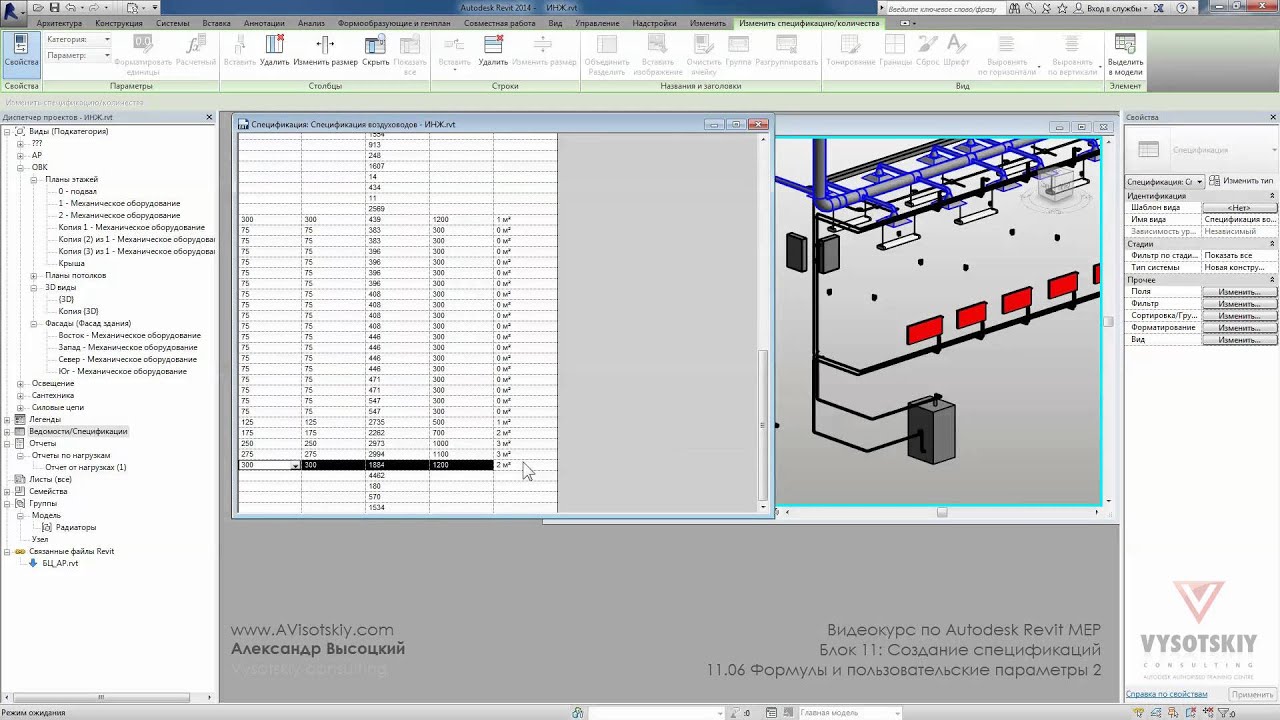Select Радиаторы group in project browser
Image resolution: width=1280 pixels, height=720 pixels.
click(x=76, y=528)
